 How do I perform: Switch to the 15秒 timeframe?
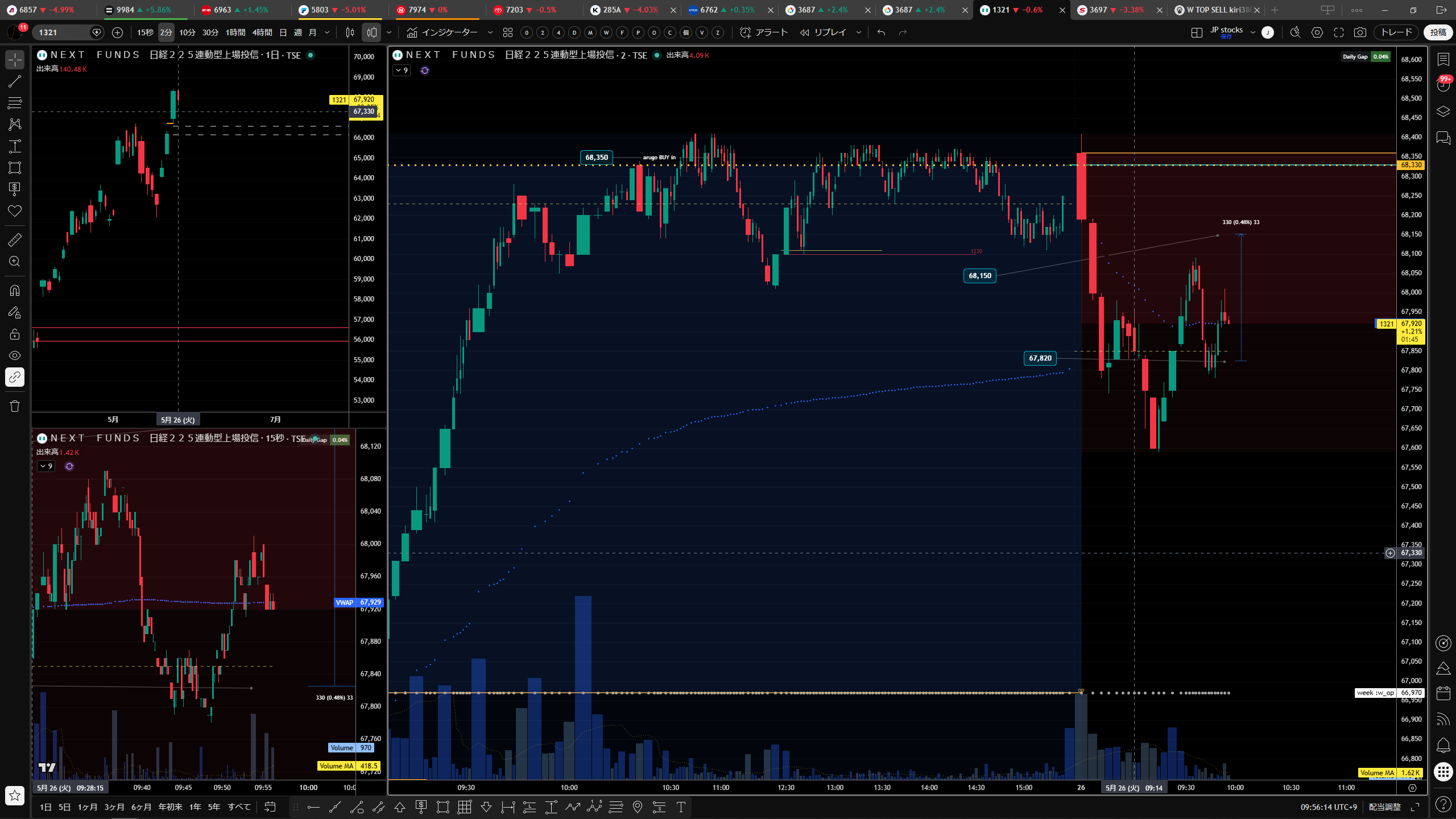pyautogui.click(x=145, y=32)
